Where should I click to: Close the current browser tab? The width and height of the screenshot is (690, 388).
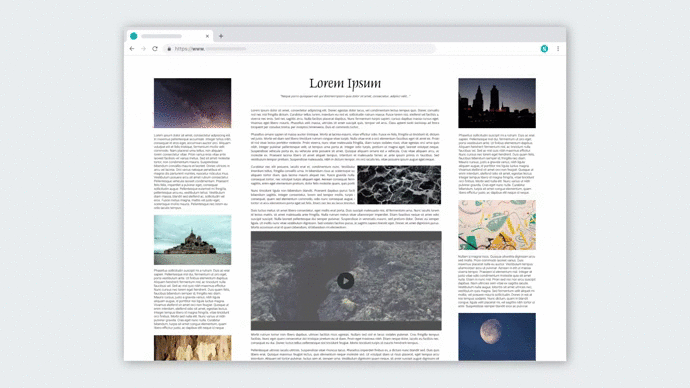[207, 36]
